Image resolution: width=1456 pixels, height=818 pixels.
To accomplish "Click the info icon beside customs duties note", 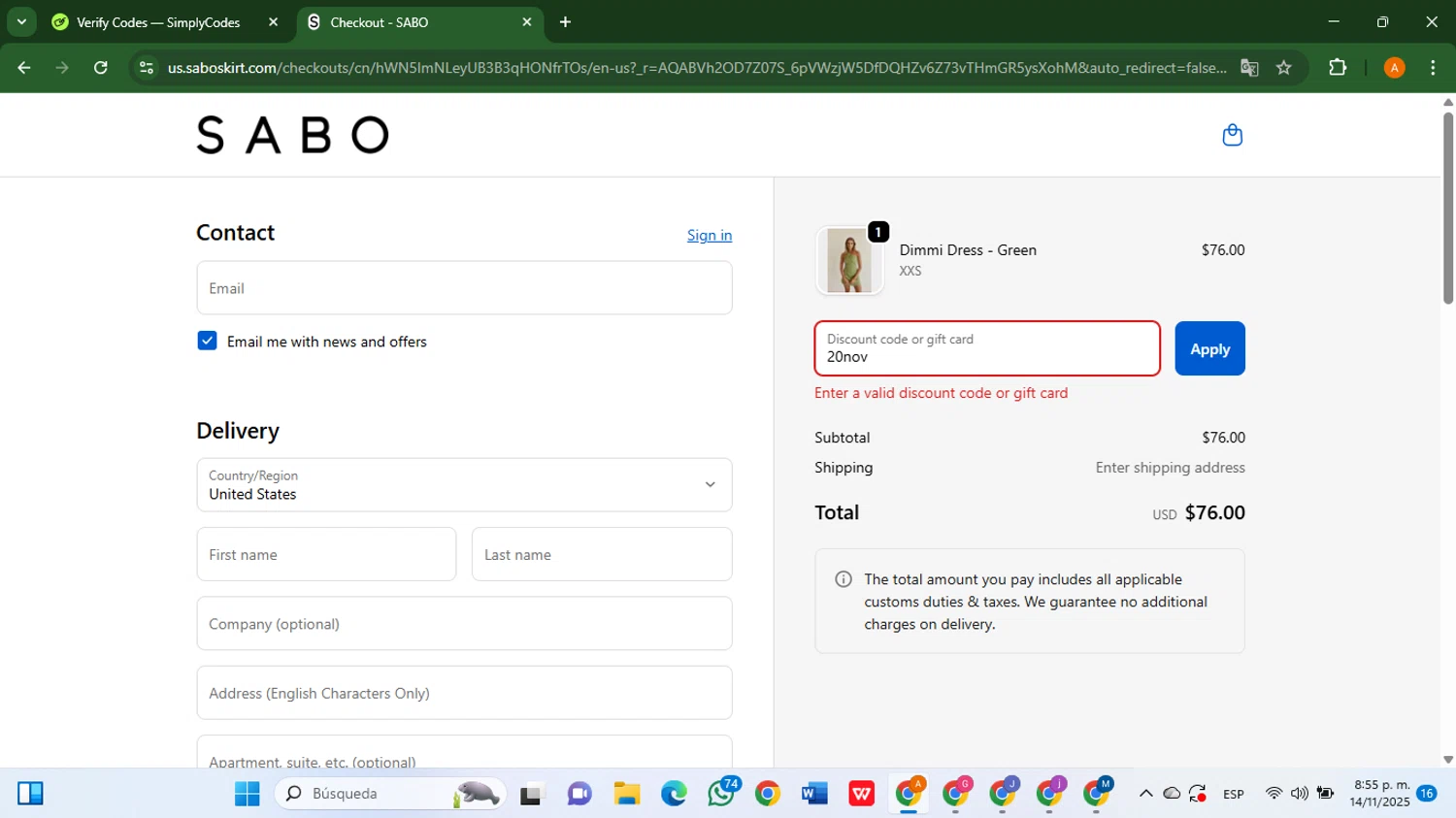I will tap(844, 579).
